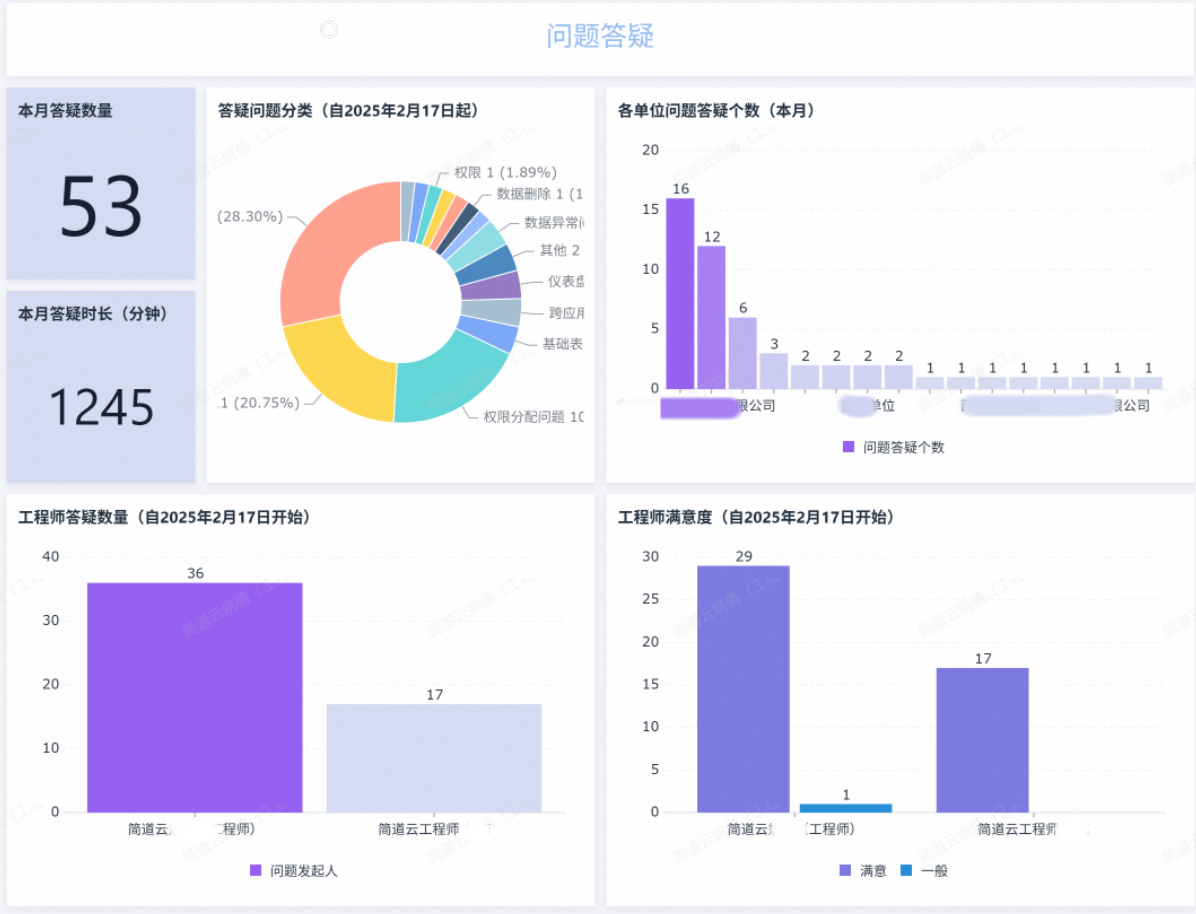Click the 满意 bar valued 29
1196x914 pixels.
[743, 689]
